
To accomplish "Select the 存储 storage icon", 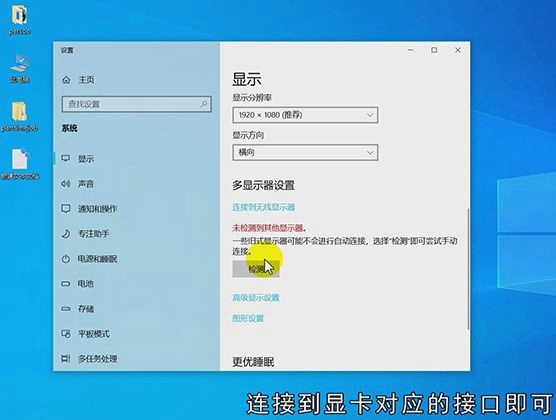I will pos(66,309).
